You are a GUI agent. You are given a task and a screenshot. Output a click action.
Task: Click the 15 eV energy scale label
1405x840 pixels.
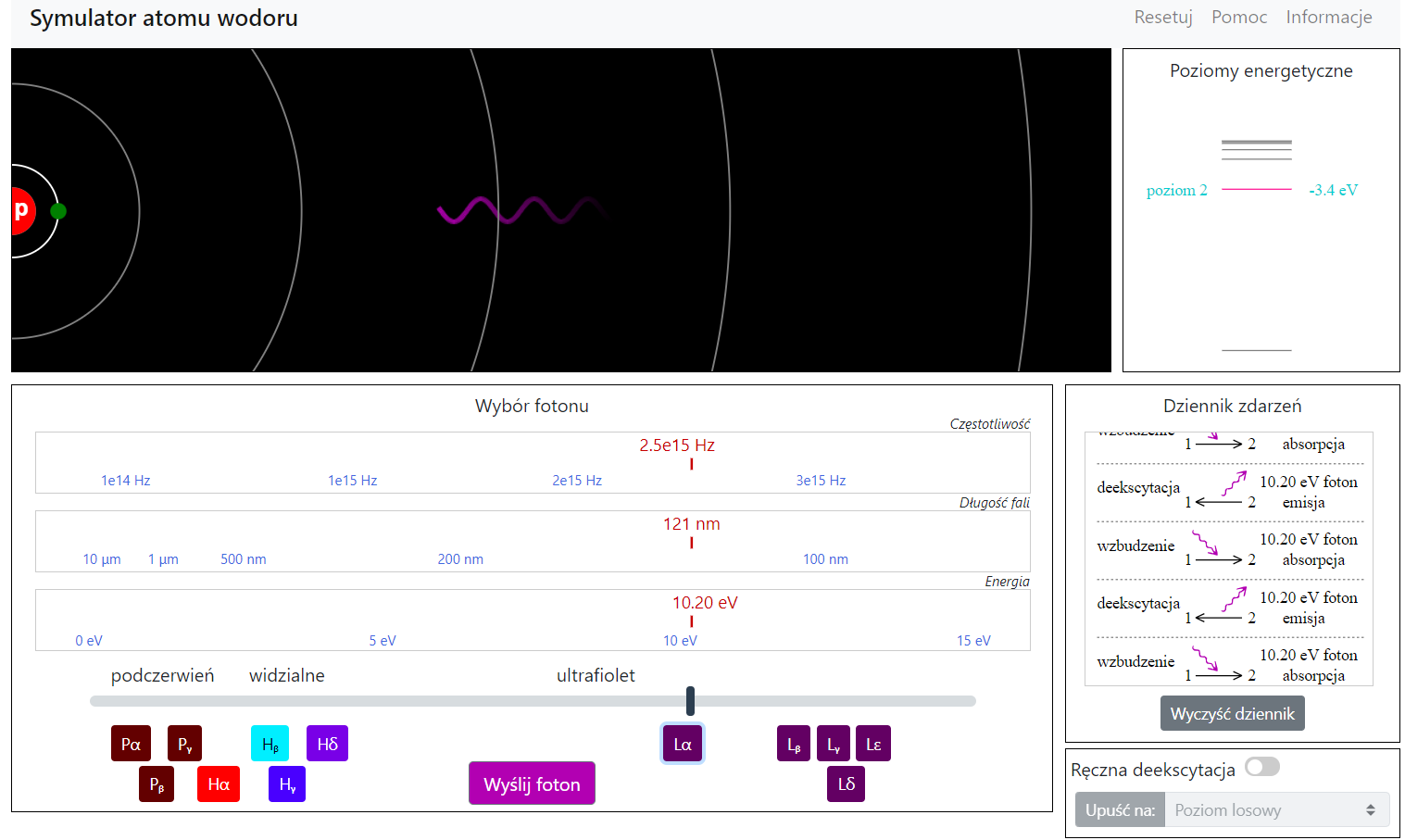973,641
